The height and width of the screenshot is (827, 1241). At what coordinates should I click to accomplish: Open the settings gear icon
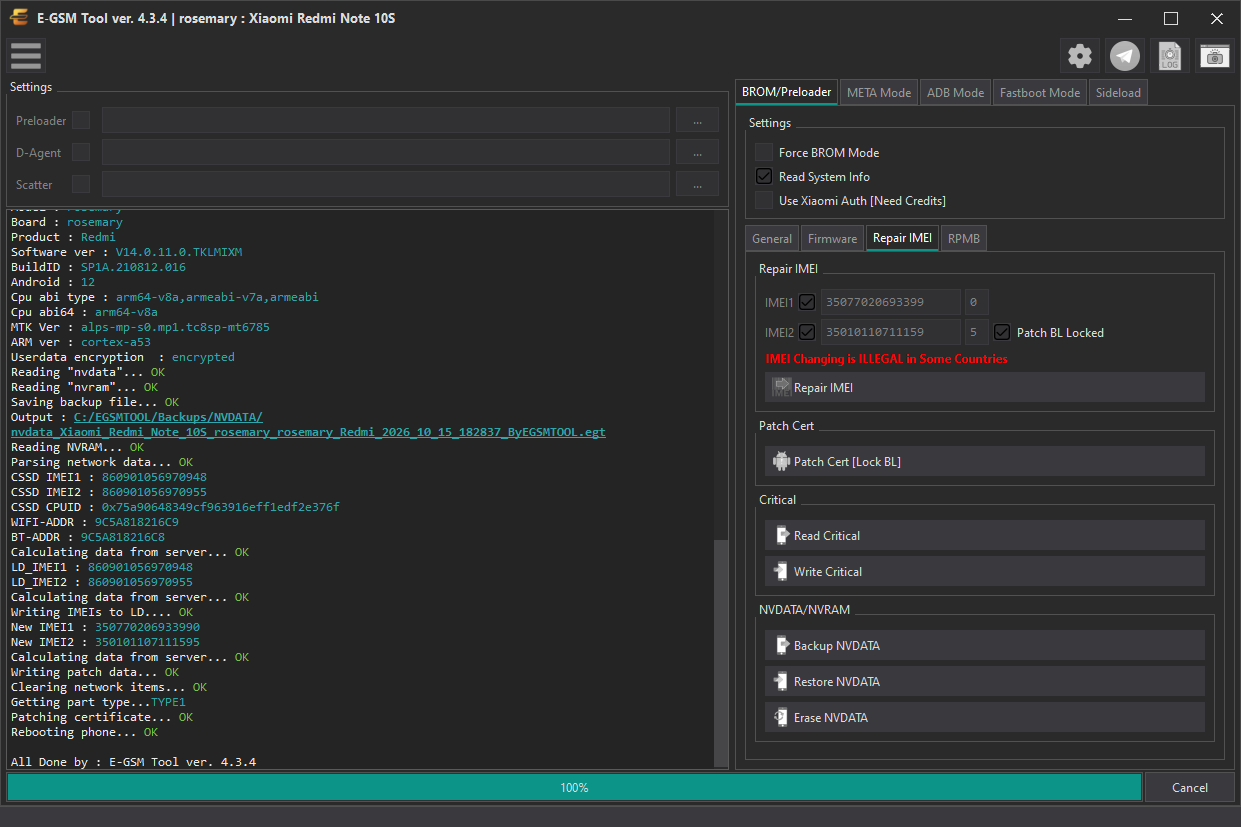coord(1080,56)
